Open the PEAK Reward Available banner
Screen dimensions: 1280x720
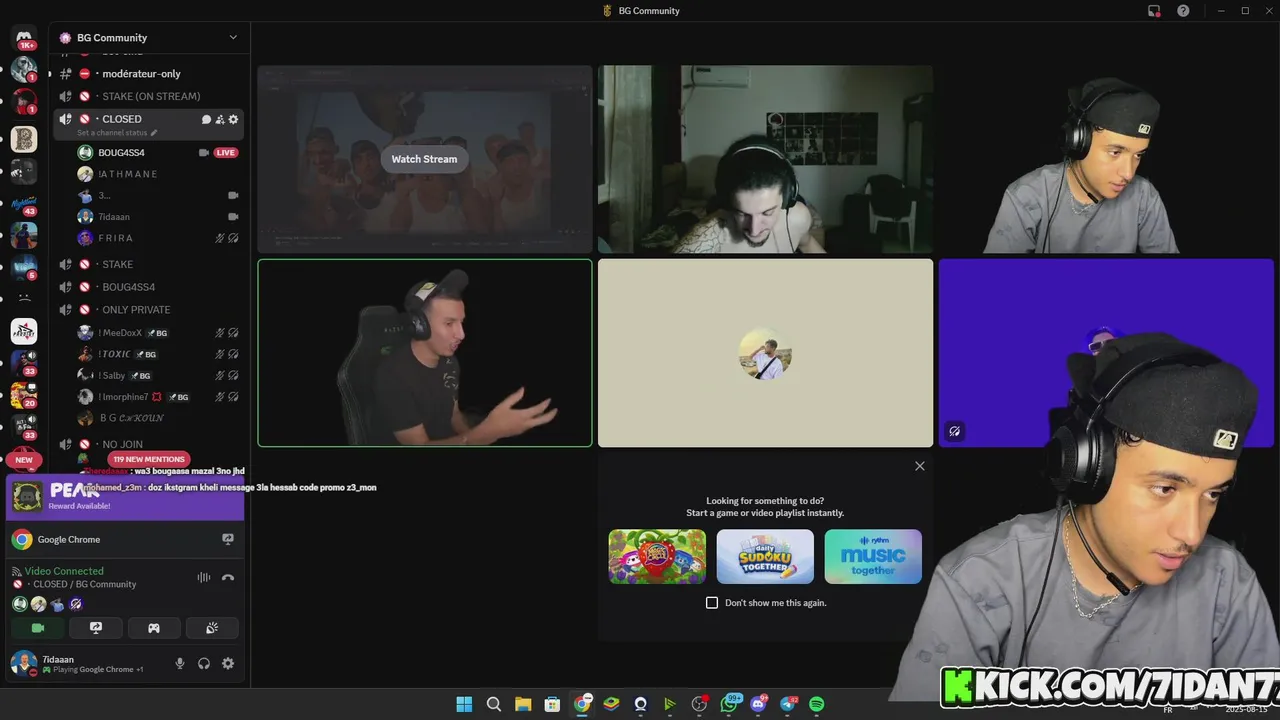point(125,498)
